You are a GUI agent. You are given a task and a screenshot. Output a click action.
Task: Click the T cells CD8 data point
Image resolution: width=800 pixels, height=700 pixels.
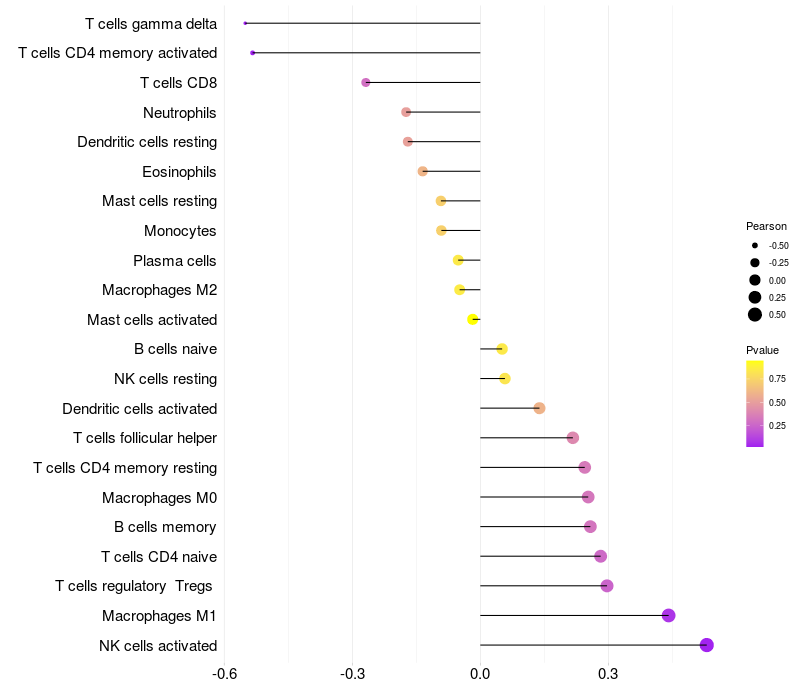(366, 82)
